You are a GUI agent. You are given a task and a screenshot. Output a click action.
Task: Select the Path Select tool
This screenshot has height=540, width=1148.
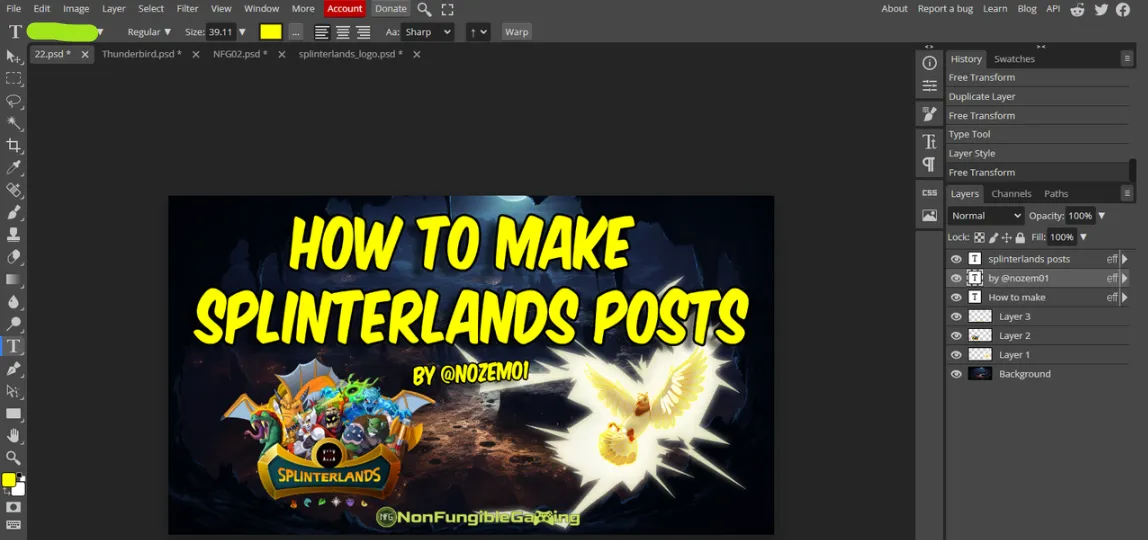[x=13, y=391]
